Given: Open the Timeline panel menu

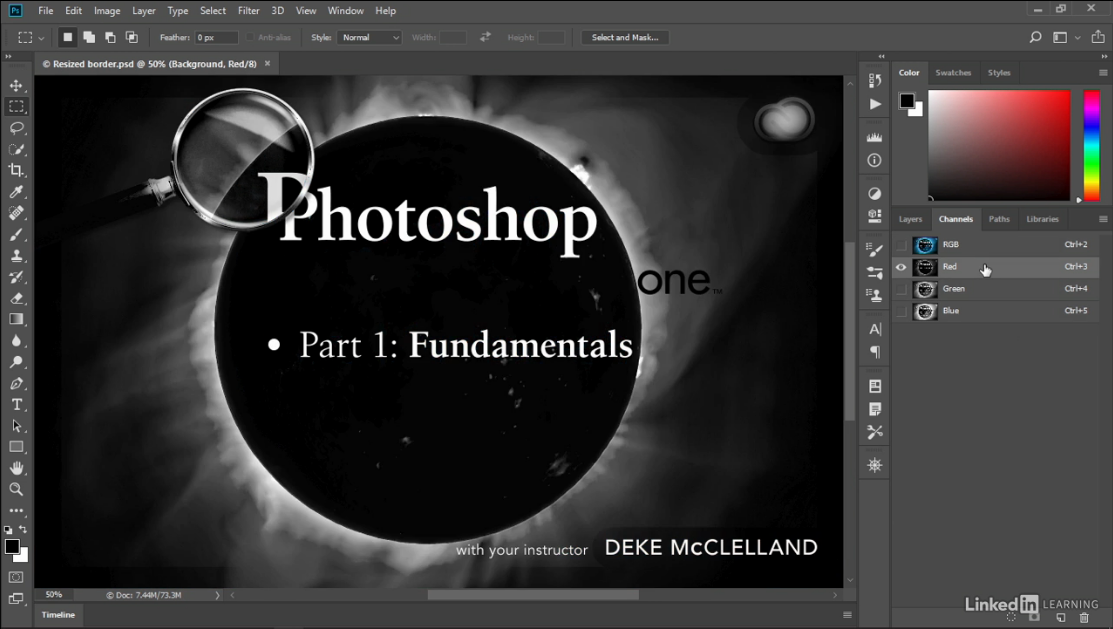Looking at the screenshot, I should 847,615.
